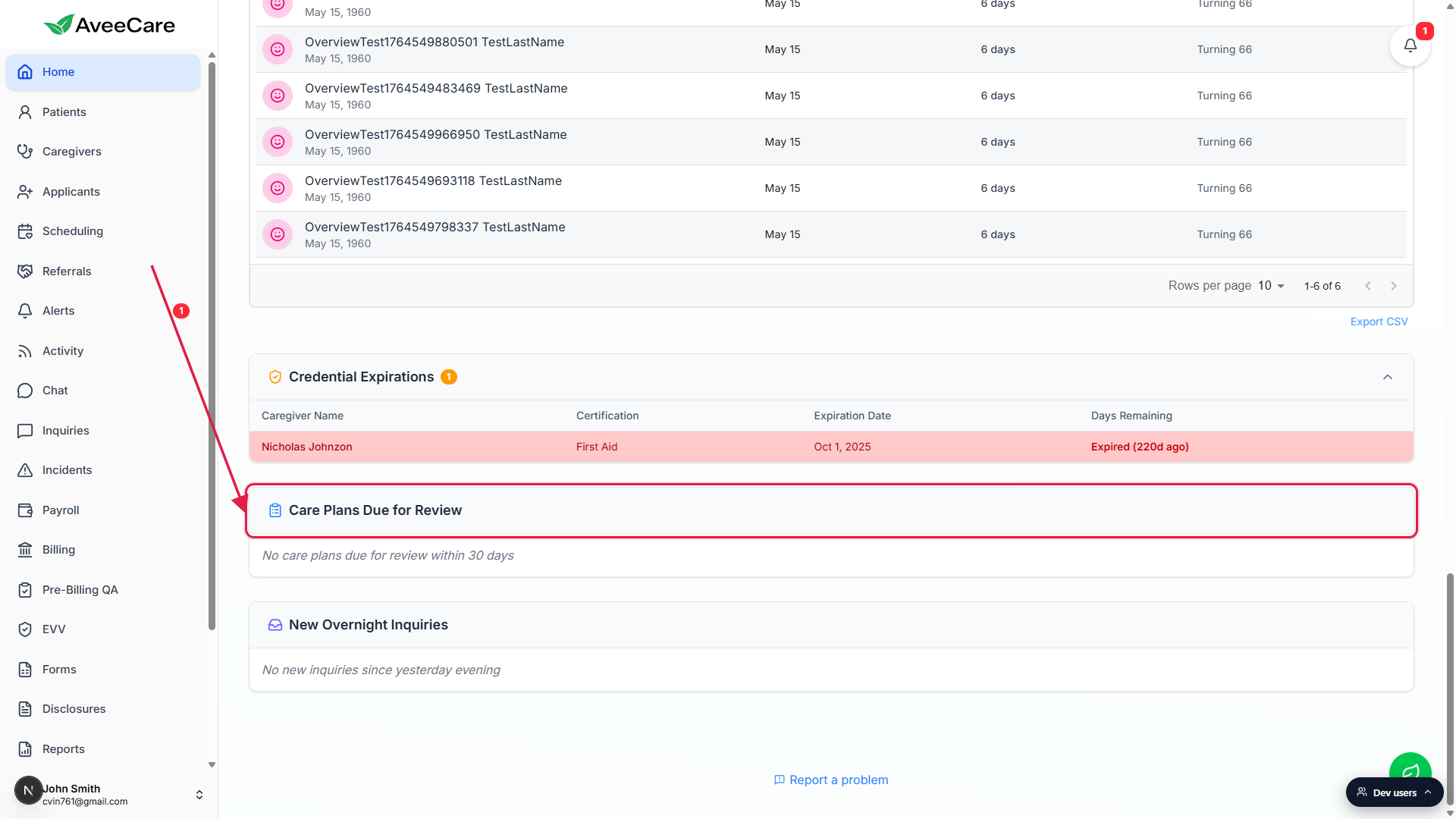This screenshot has height=819, width=1456.
Task: Click avatar for OverviewTest1764549880501 row
Action: click(278, 49)
